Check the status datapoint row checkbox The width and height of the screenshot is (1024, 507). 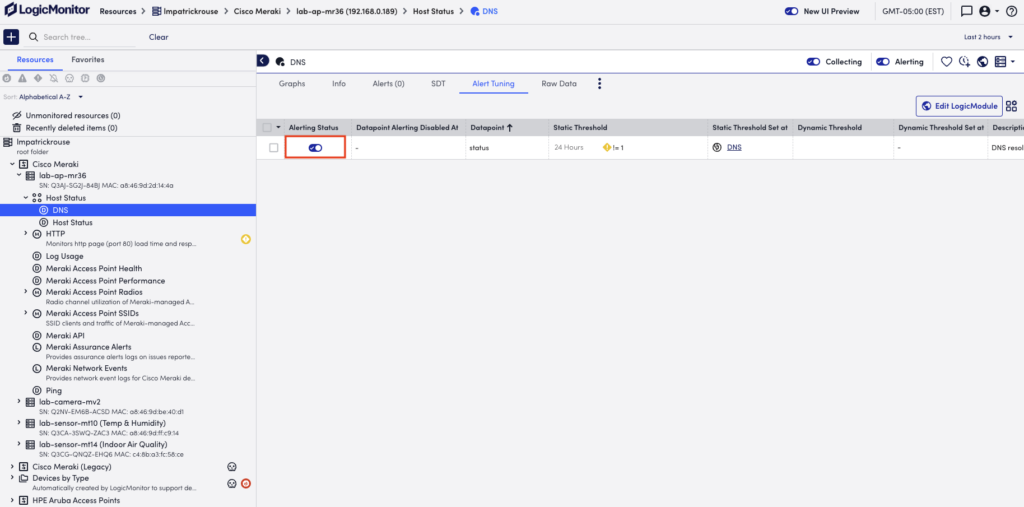pos(274,148)
